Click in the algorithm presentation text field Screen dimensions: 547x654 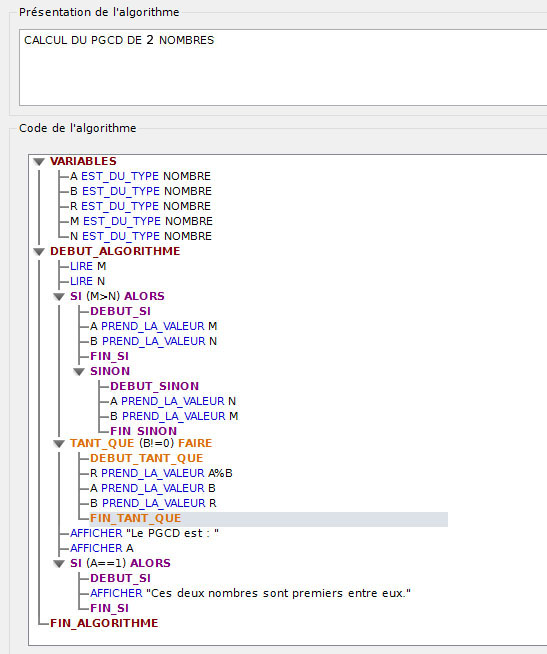pos(283,68)
